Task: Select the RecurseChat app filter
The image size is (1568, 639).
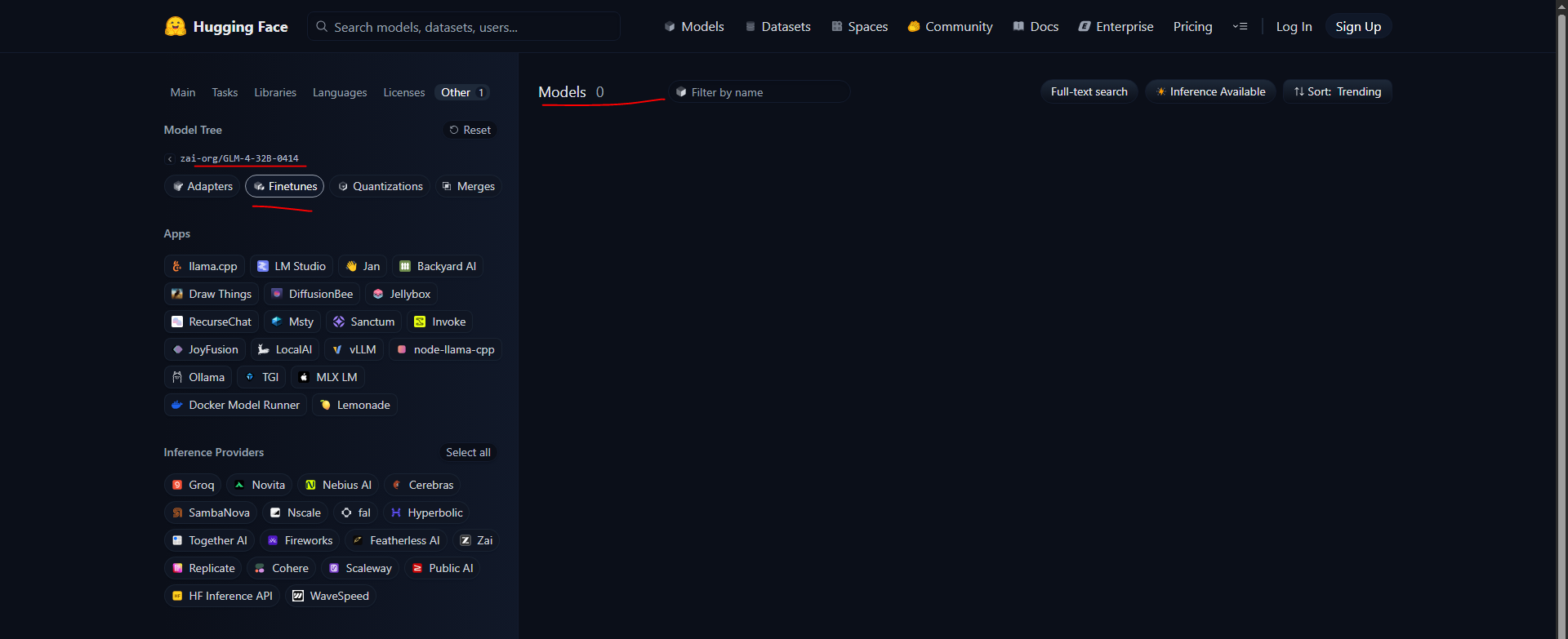Action: click(212, 322)
